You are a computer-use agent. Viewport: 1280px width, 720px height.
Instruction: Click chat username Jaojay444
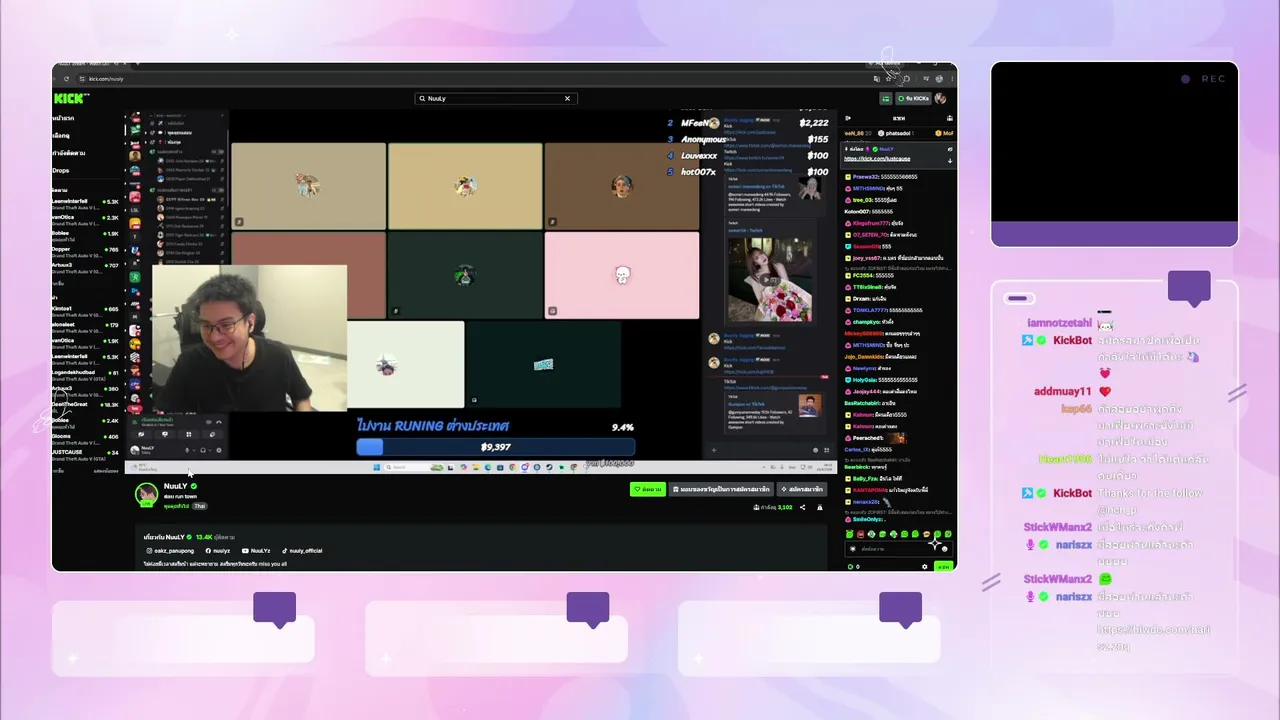pos(865,392)
